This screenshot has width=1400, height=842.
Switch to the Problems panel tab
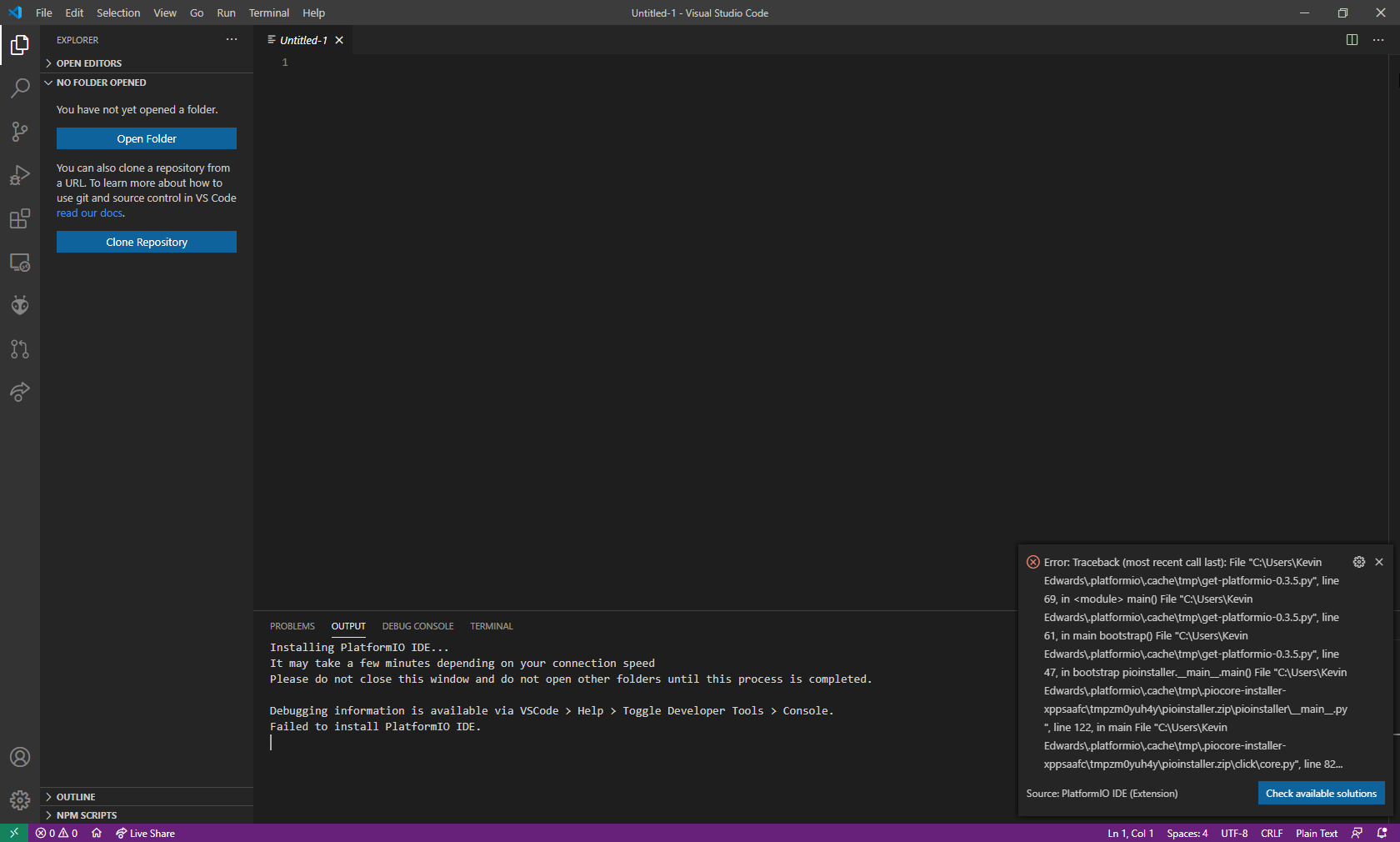click(292, 626)
